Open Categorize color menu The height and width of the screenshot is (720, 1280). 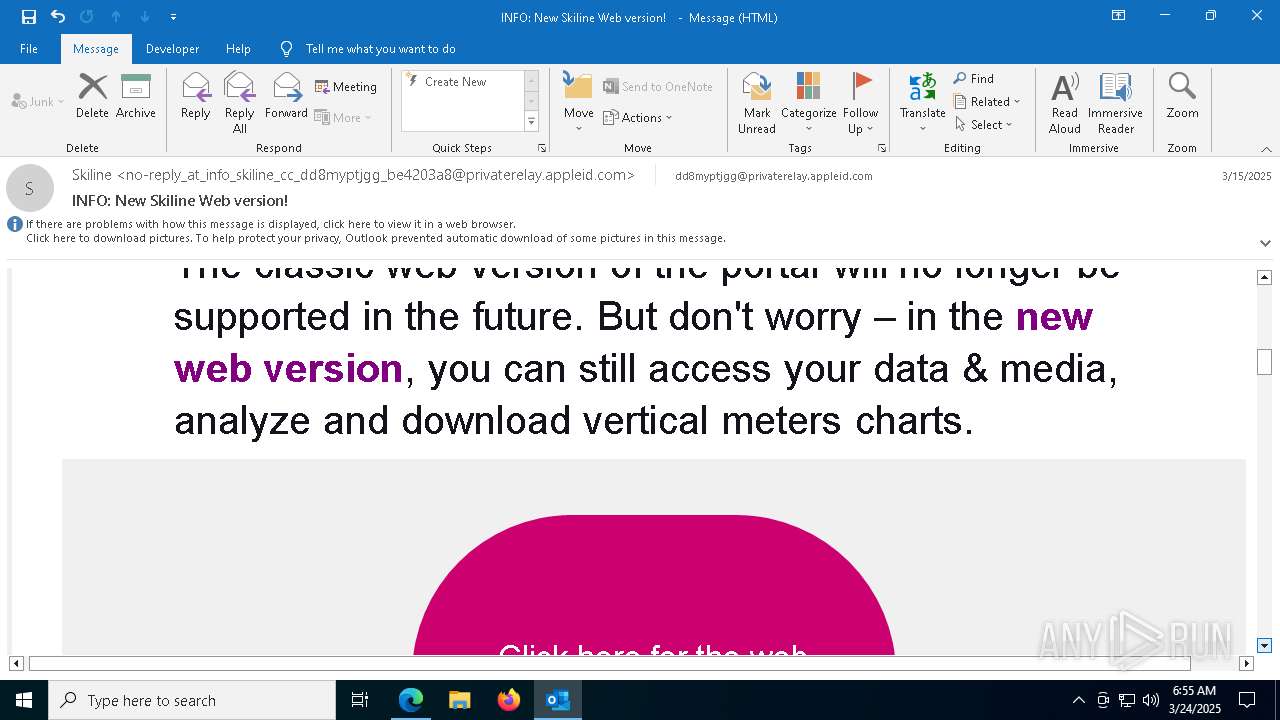808,103
